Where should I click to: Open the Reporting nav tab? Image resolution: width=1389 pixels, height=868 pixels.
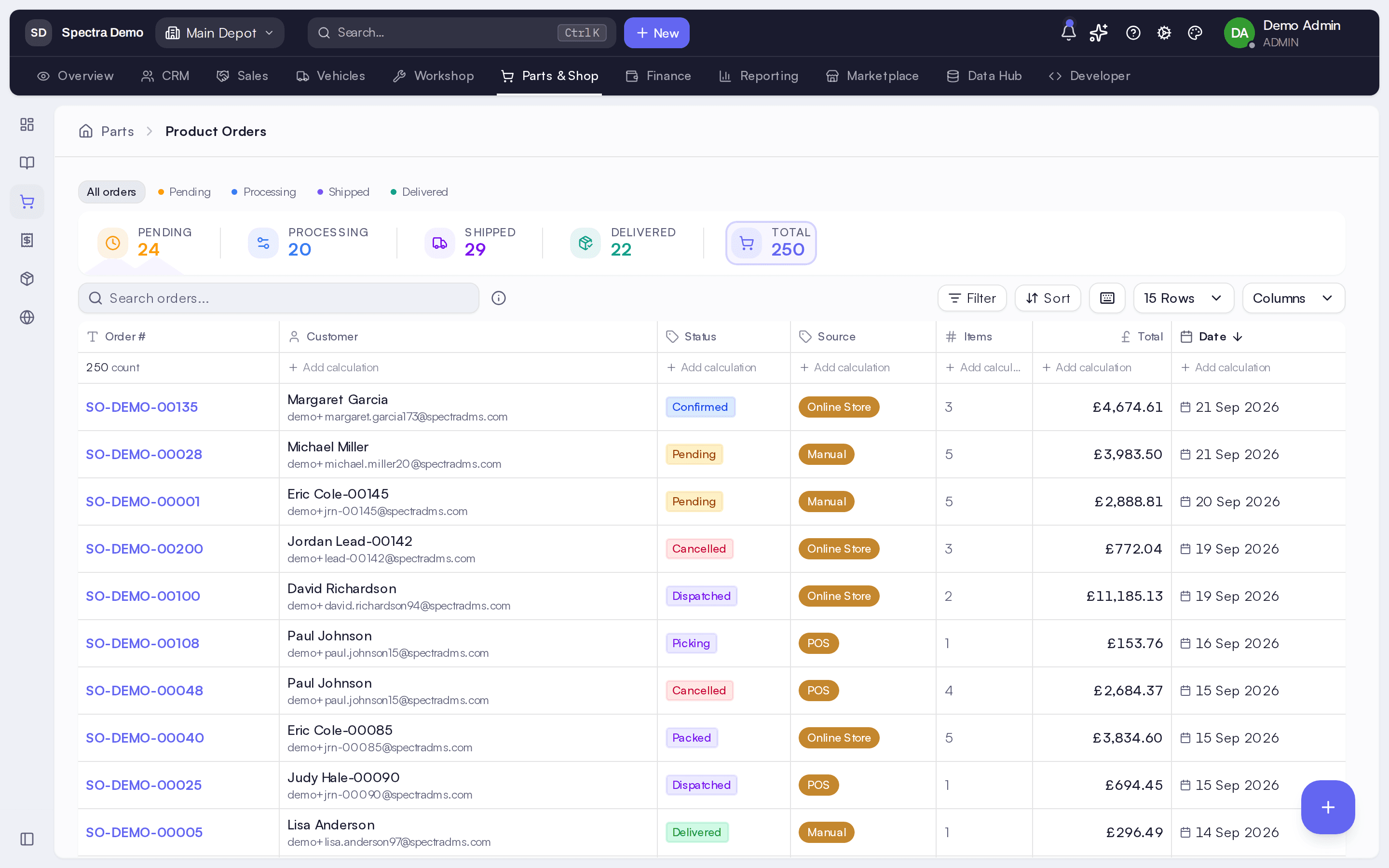click(x=758, y=76)
